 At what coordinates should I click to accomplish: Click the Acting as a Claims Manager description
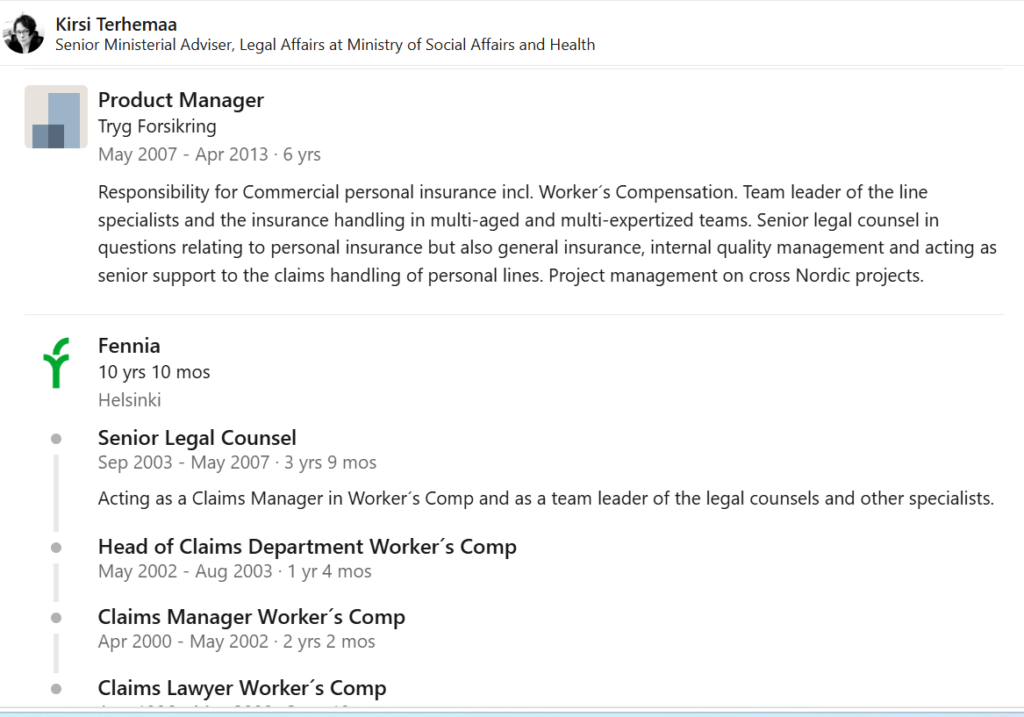(x=546, y=499)
